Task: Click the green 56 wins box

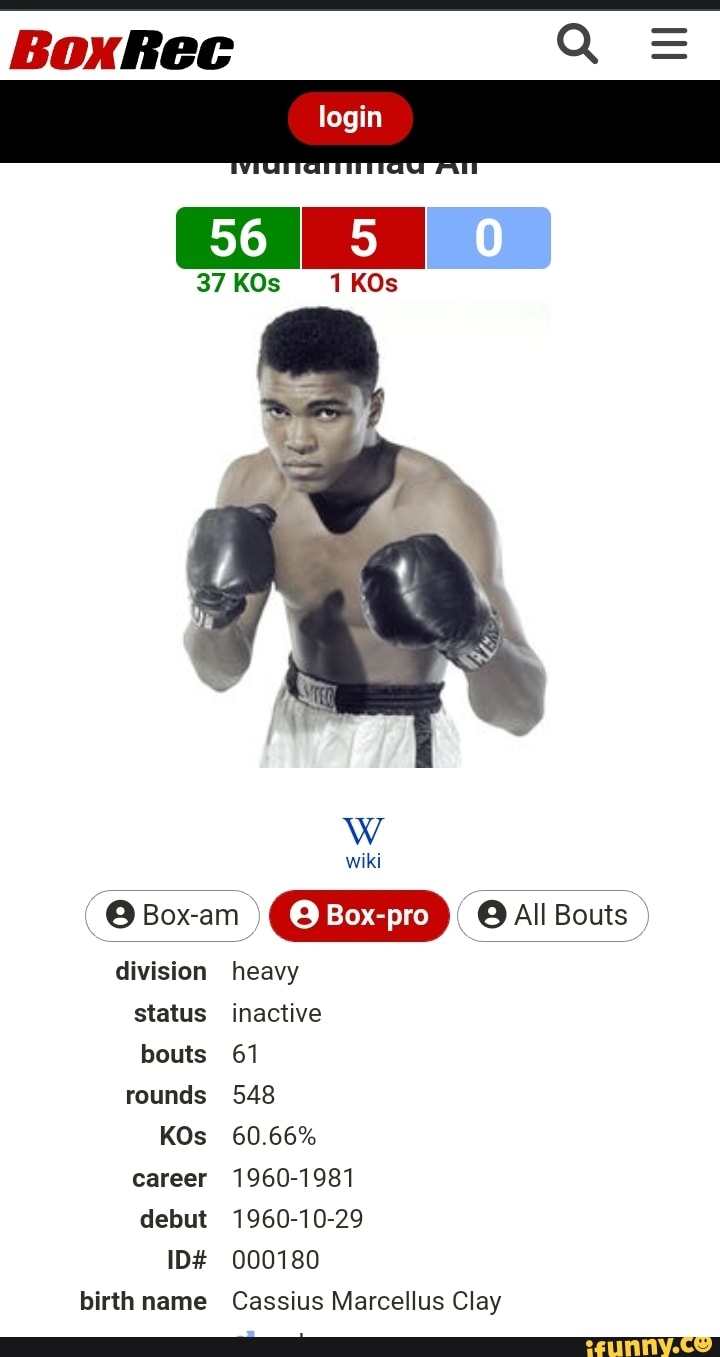Action: click(x=238, y=238)
